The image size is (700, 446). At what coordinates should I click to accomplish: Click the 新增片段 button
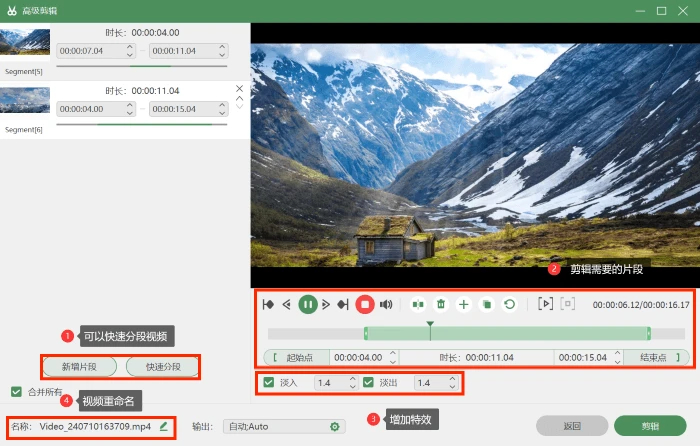(x=79, y=367)
